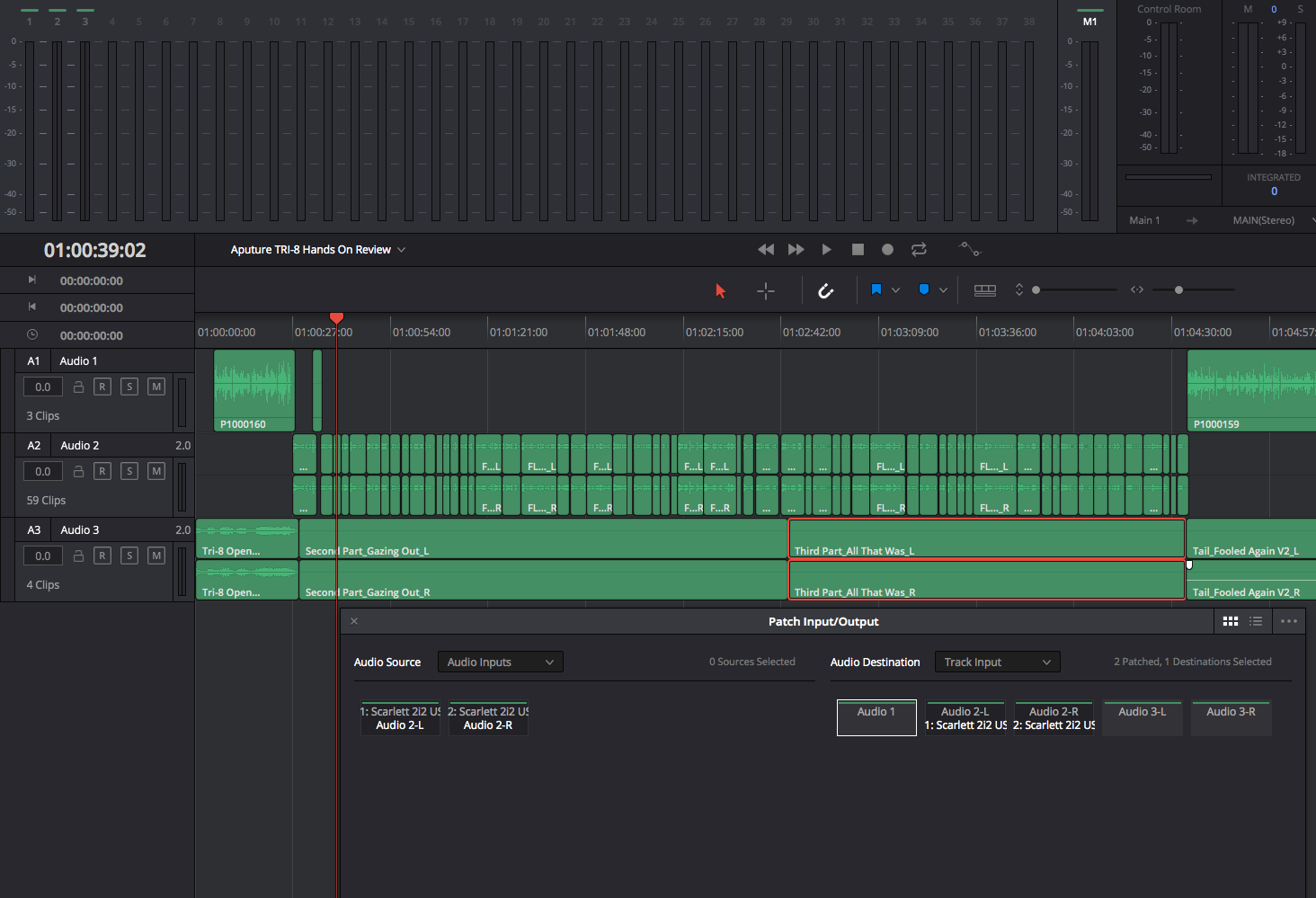Click the horizontal timeline zoom slider handle
Screen dimensions: 1316x898
[x=1178, y=289]
